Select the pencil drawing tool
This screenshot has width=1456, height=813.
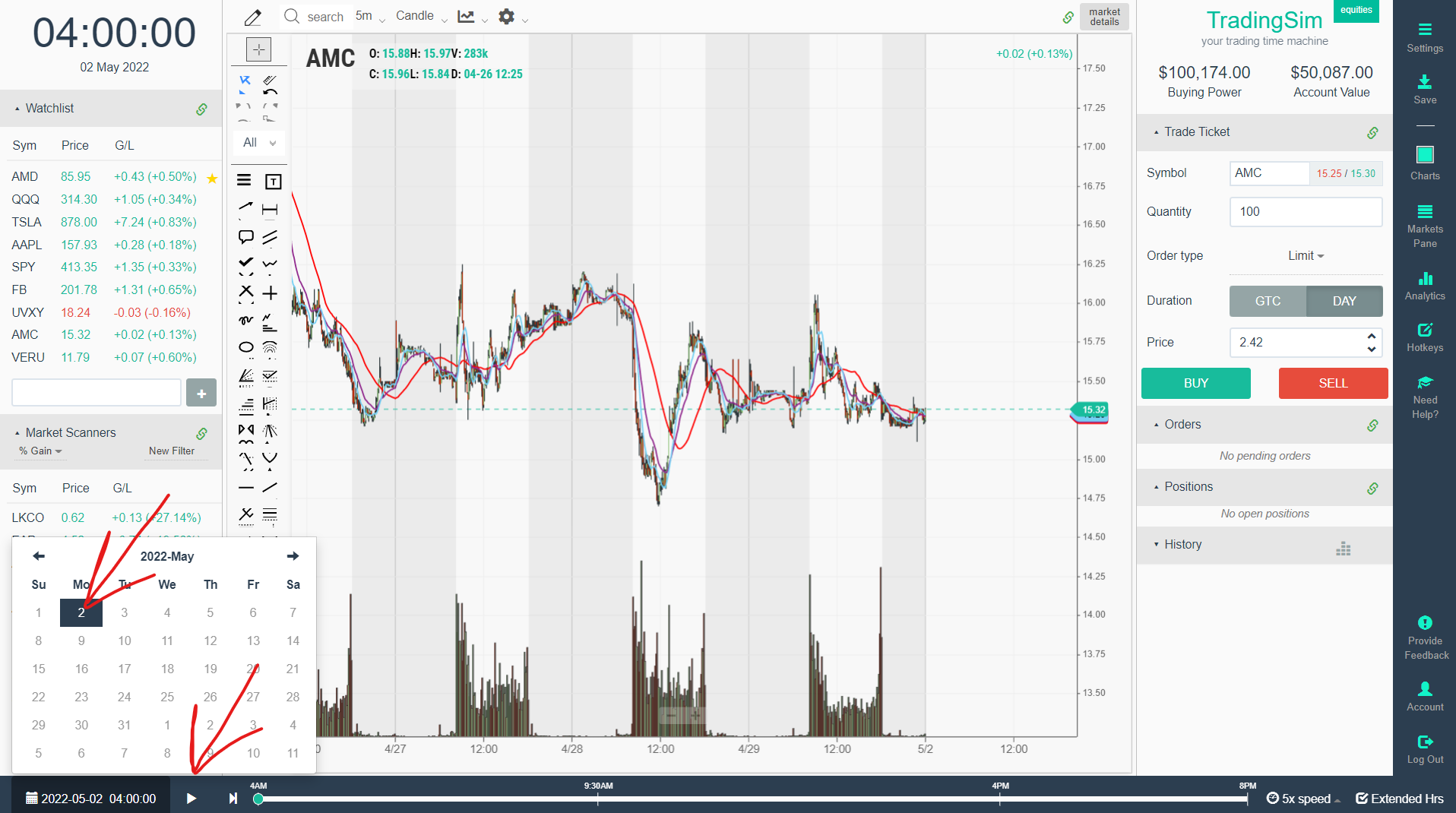[x=252, y=16]
